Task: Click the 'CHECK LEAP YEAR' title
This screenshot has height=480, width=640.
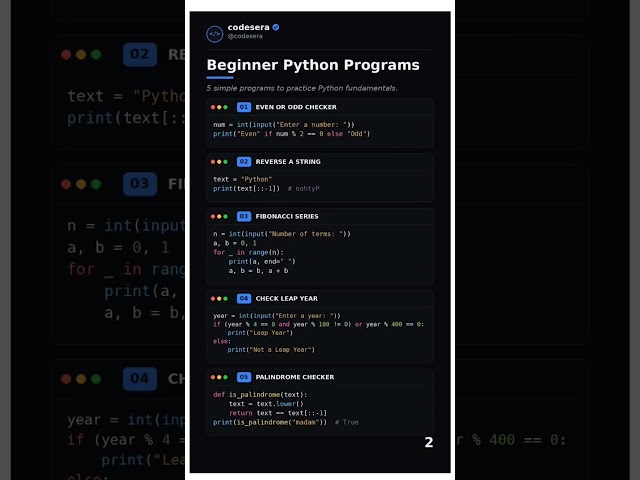Action: [287, 298]
